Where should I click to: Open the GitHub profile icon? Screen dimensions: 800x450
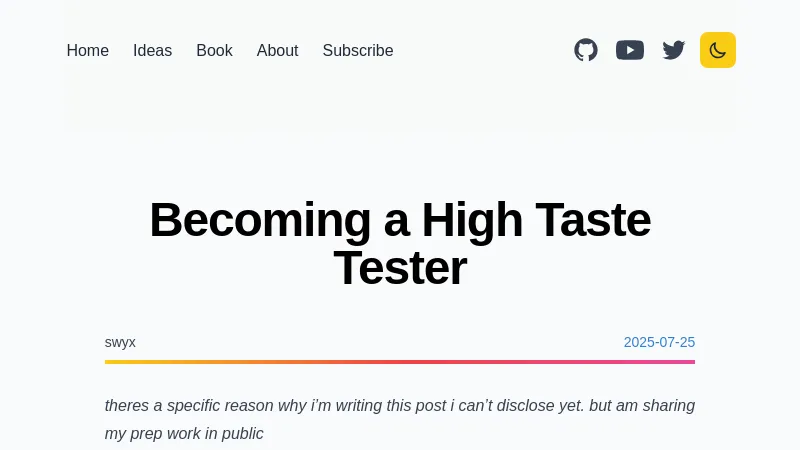[586, 50]
